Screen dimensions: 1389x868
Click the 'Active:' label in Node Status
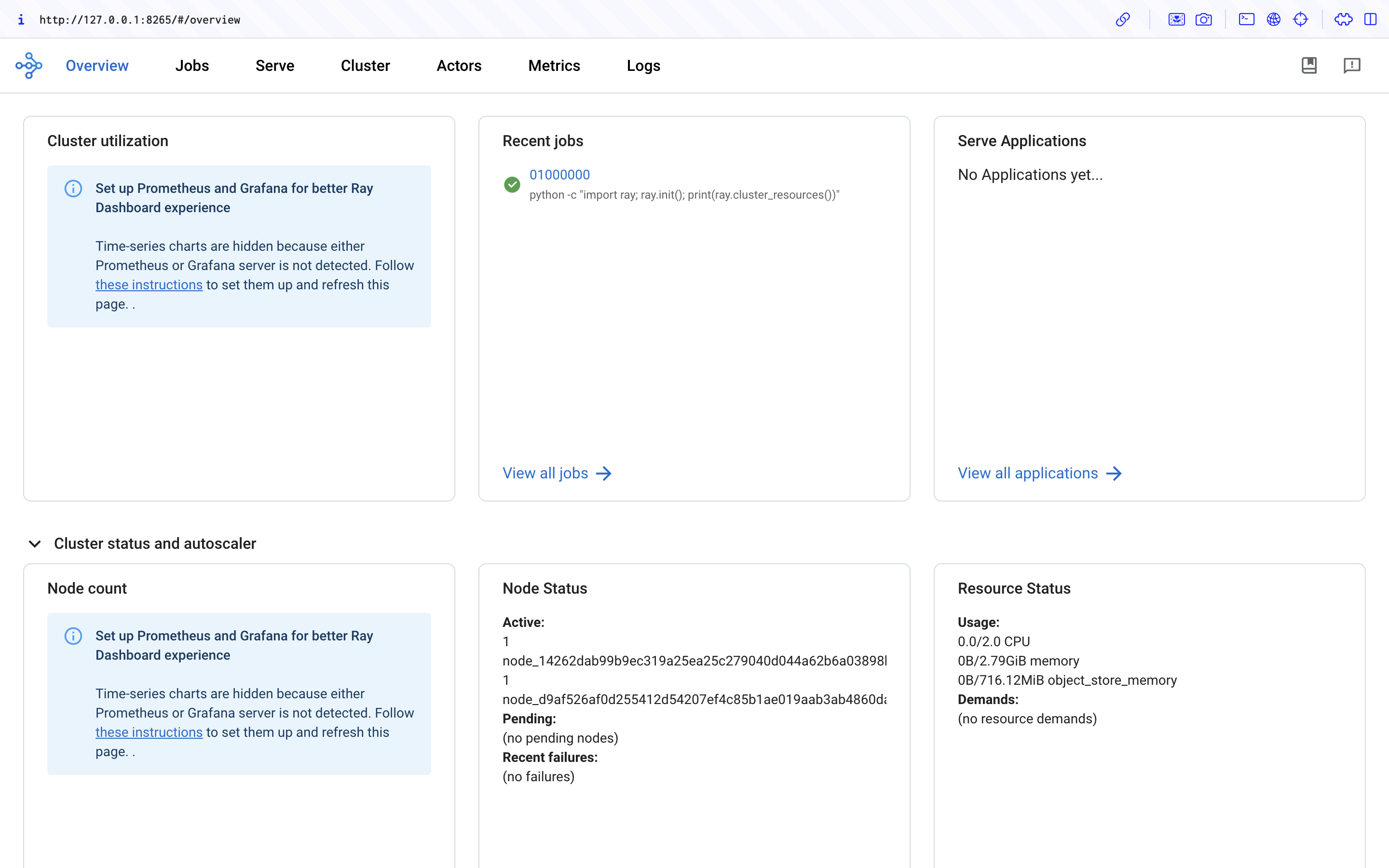(523, 622)
